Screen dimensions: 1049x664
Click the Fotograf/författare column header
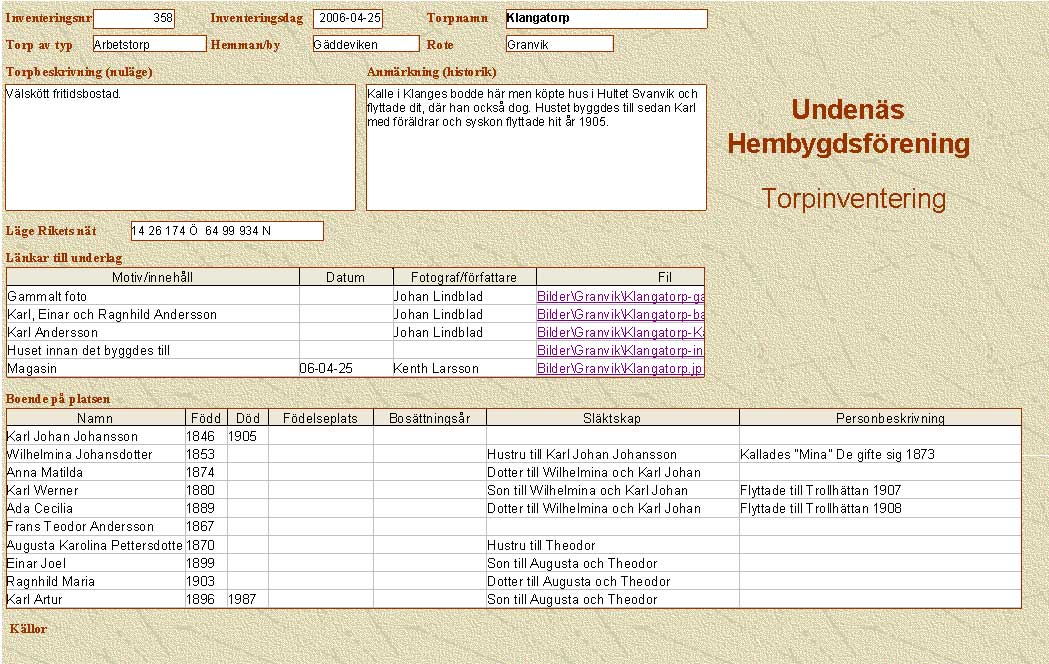[x=464, y=277]
